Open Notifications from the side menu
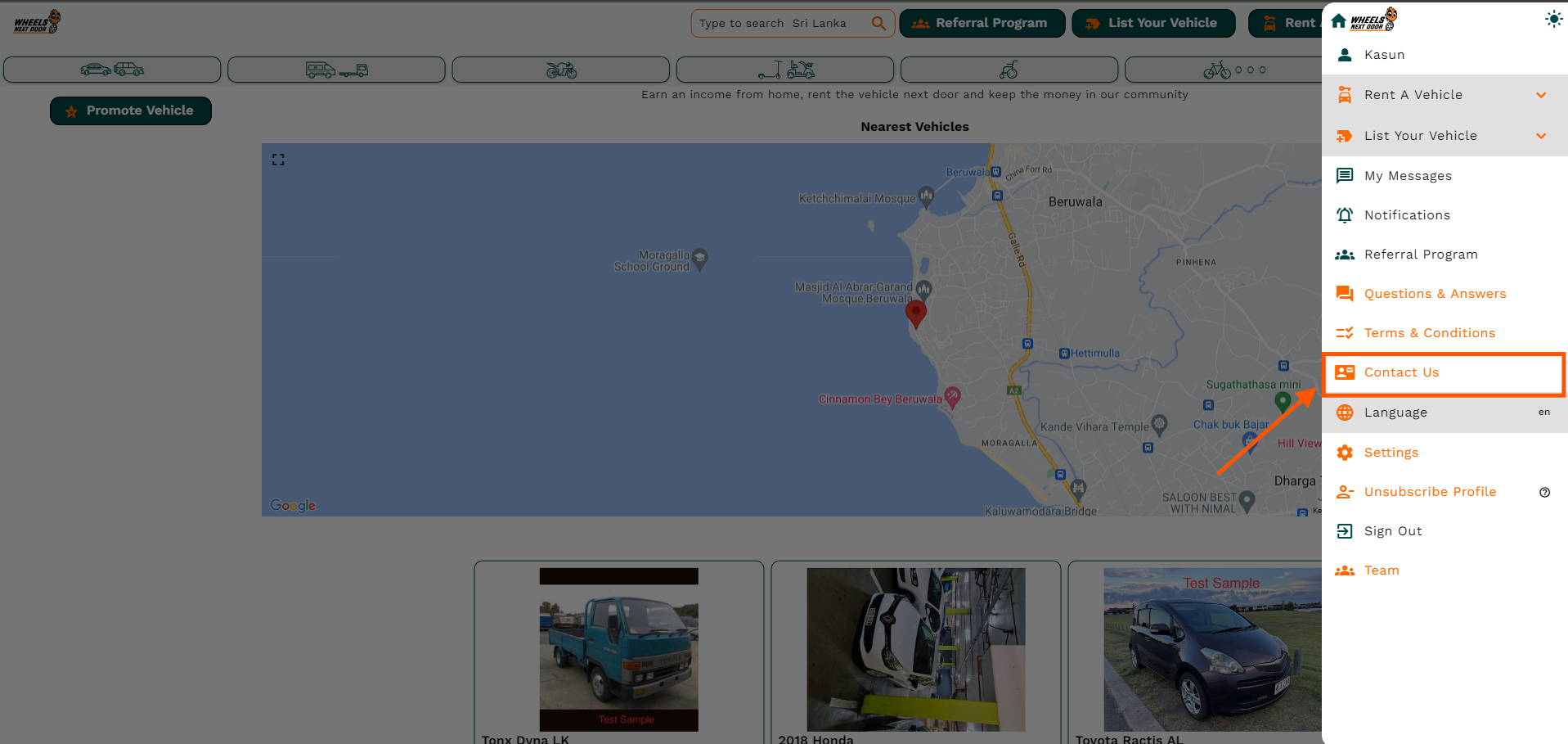 tap(1406, 215)
